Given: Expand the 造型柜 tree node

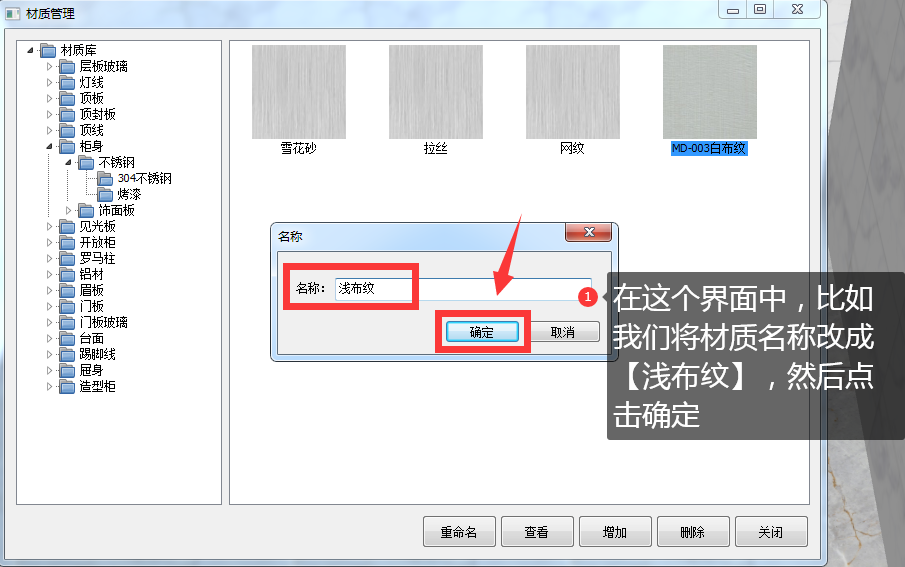Looking at the screenshot, I should click(x=50, y=386).
